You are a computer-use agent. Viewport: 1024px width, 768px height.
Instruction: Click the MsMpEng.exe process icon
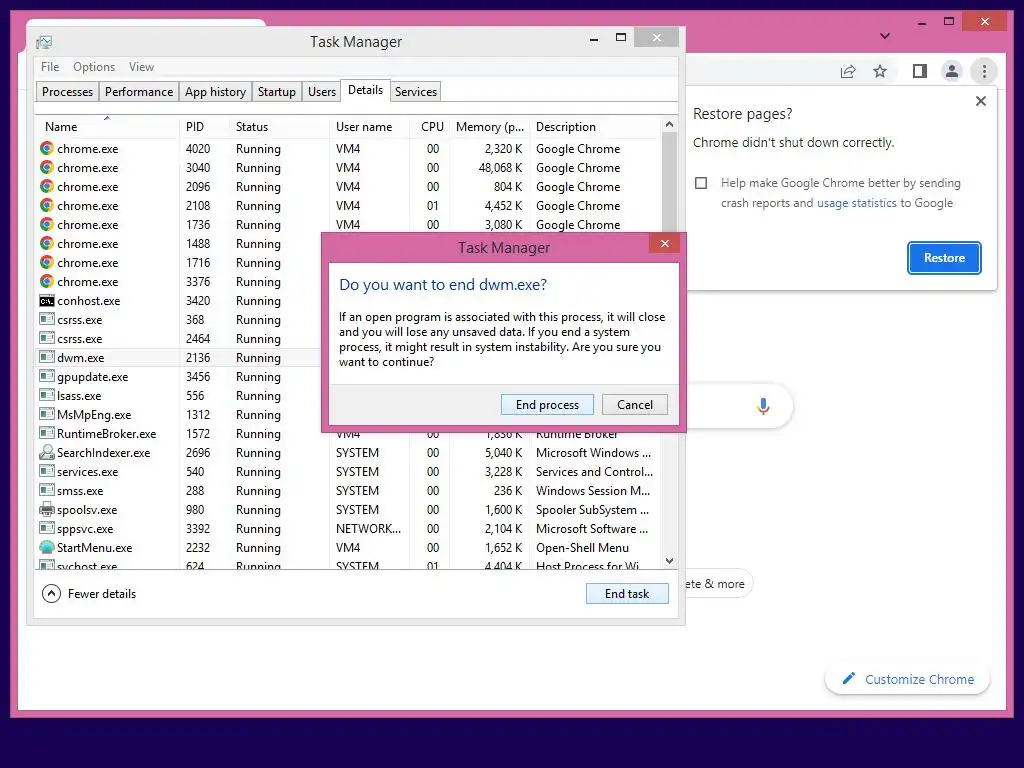[x=46, y=414]
